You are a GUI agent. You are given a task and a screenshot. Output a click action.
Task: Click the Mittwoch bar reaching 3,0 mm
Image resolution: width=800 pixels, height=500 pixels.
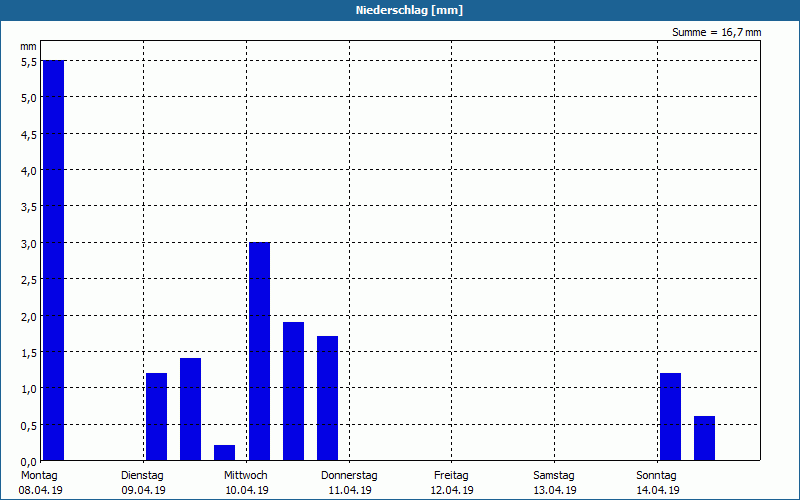coord(259,351)
